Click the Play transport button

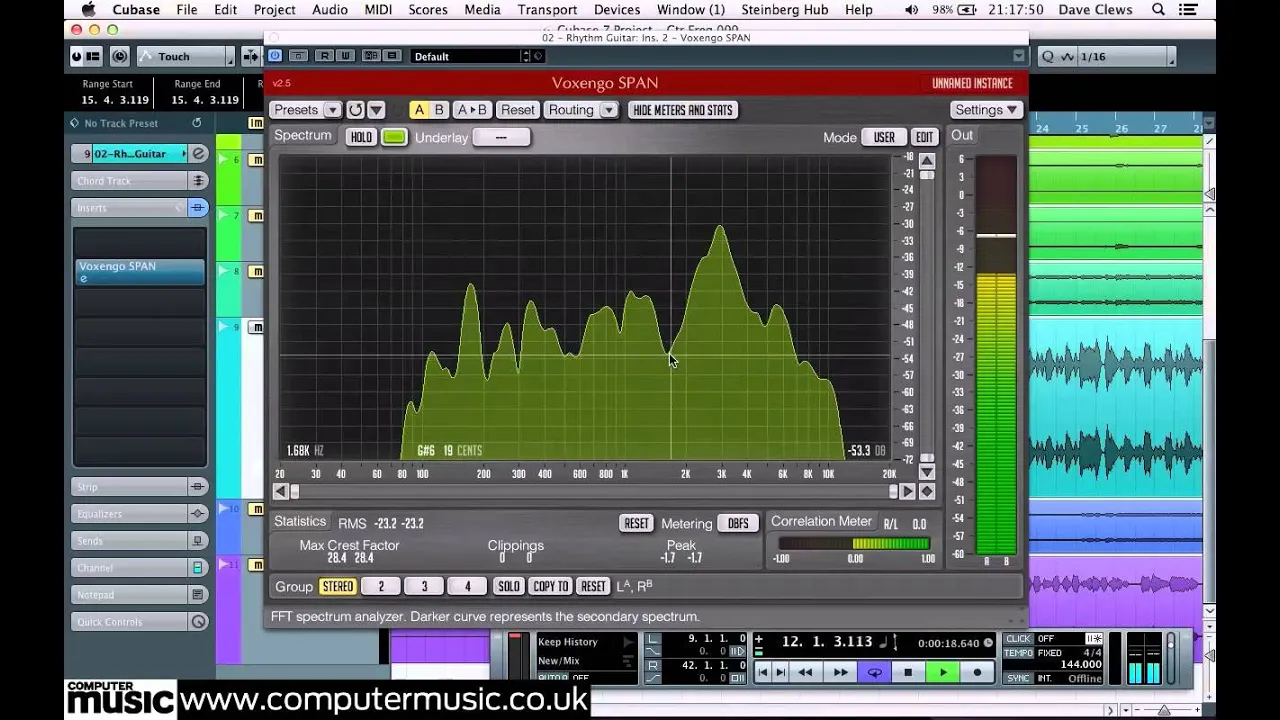pos(943,672)
